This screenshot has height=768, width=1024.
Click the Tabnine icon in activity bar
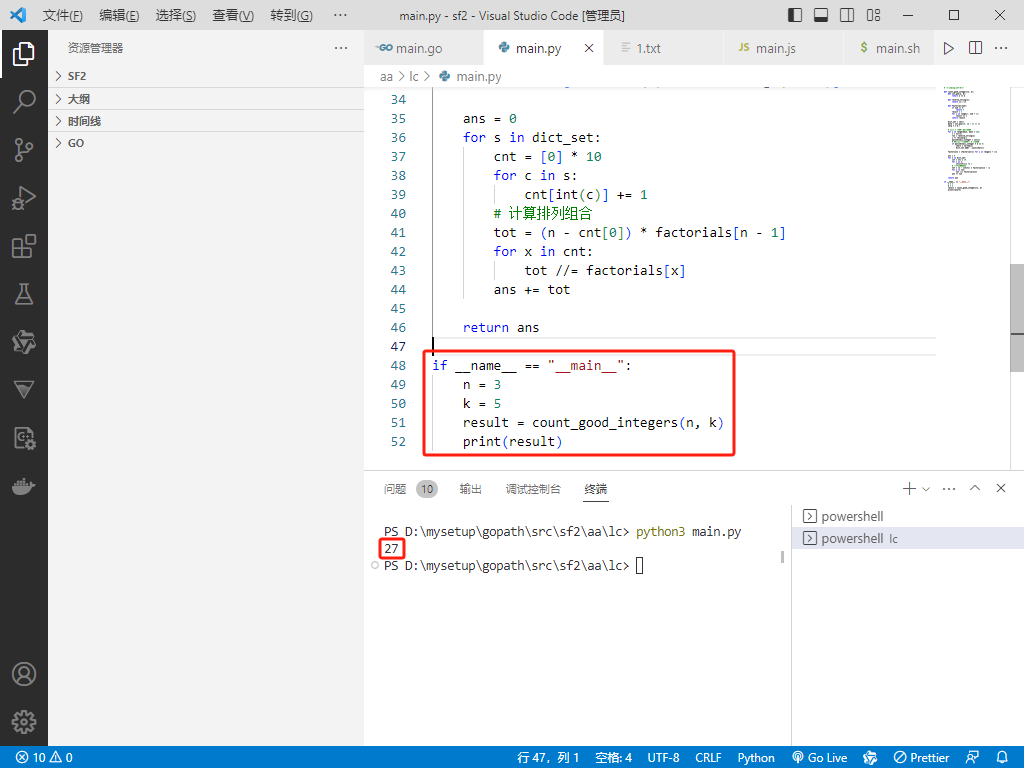click(x=24, y=342)
